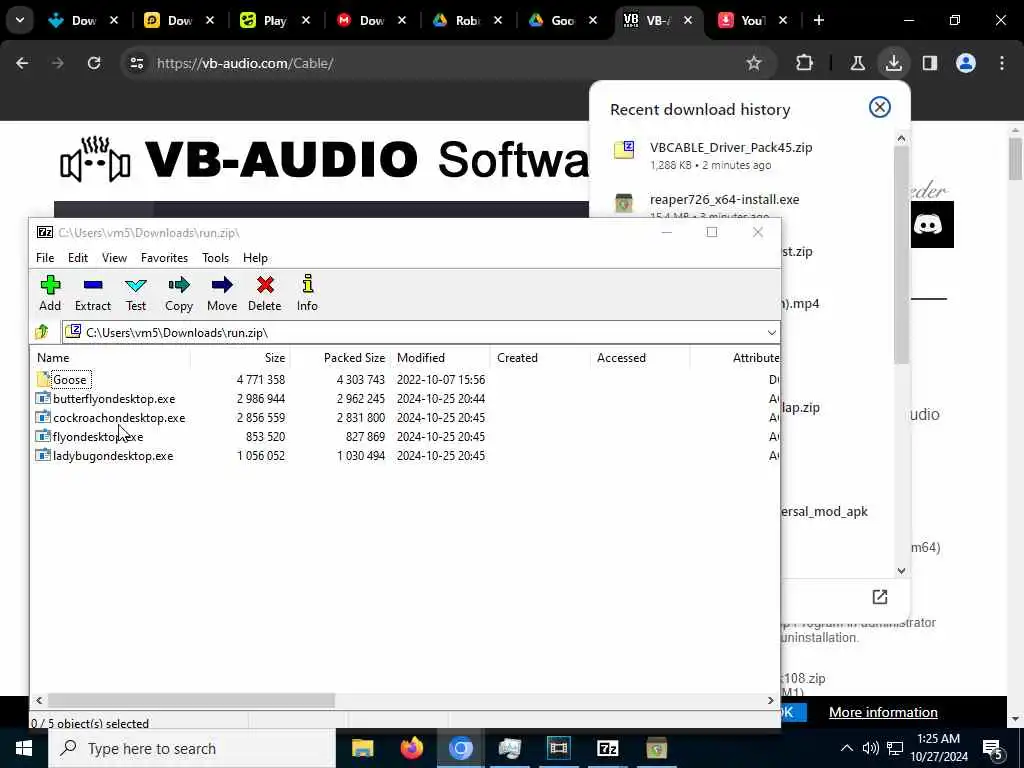Open Chrome three-dot menu
This screenshot has height=768, width=1024.
click(1002, 63)
